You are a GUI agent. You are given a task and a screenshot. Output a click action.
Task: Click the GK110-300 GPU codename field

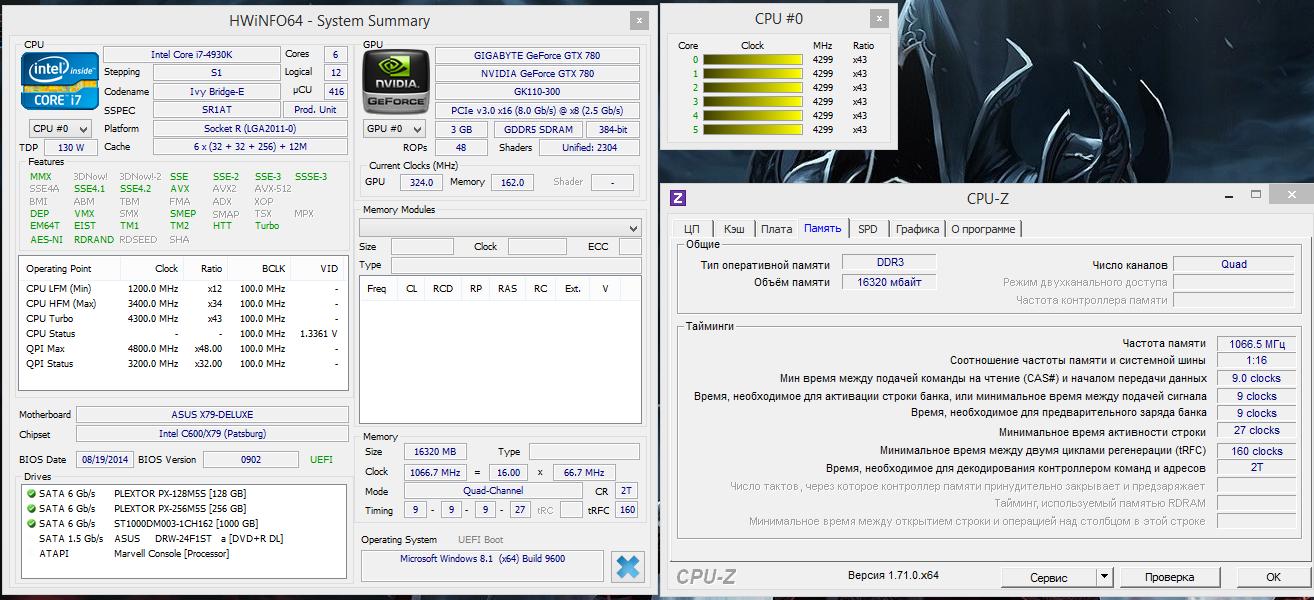coord(537,92)
